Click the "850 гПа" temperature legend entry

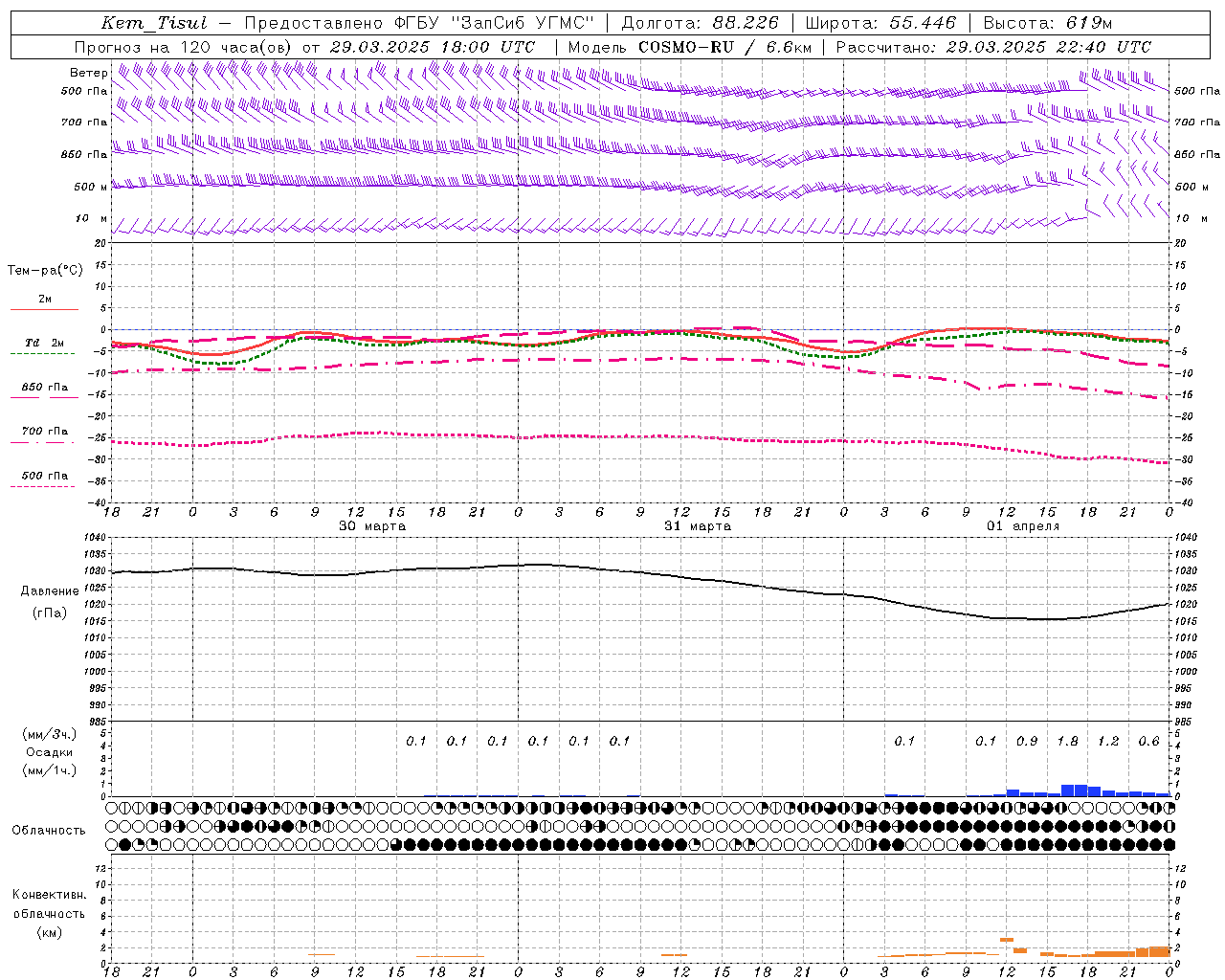tap(45, 388)
